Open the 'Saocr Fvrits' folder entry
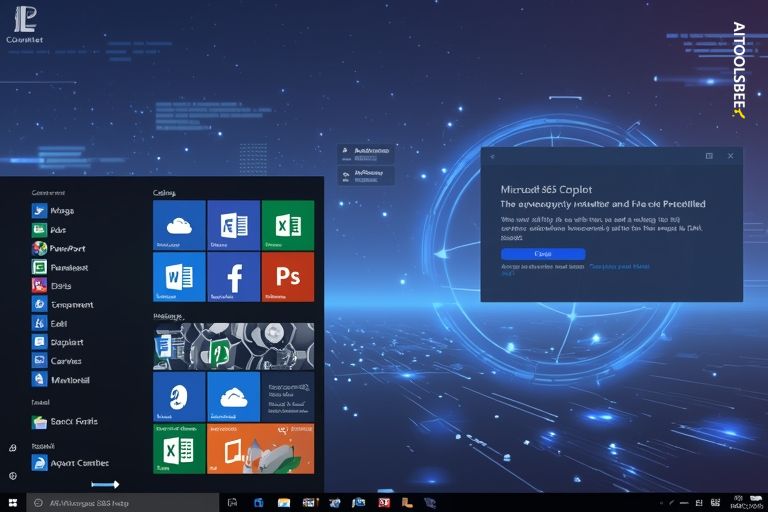 pyautogui.click(x=65, y=421)
